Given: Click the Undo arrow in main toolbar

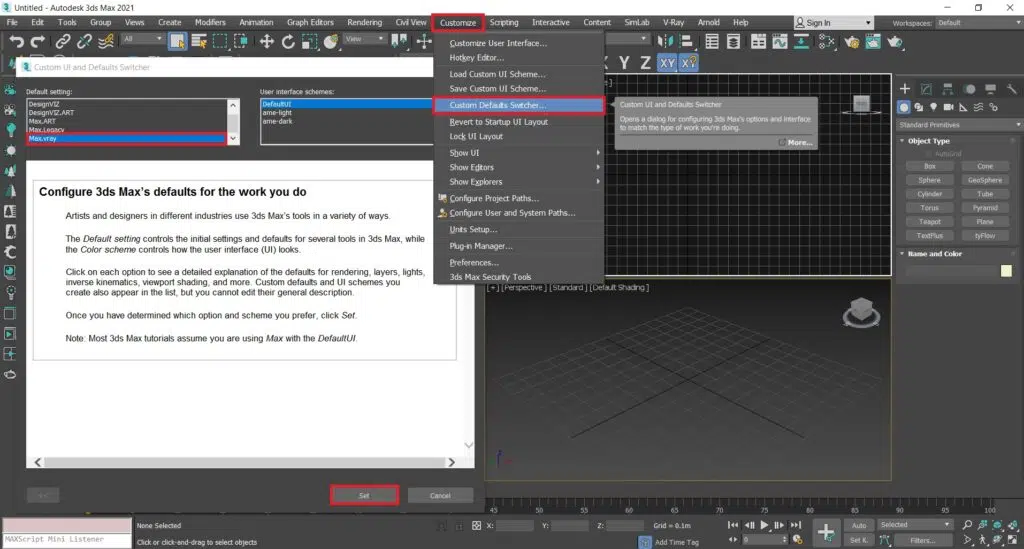Looking at the screenshot, I should (15, 41).
